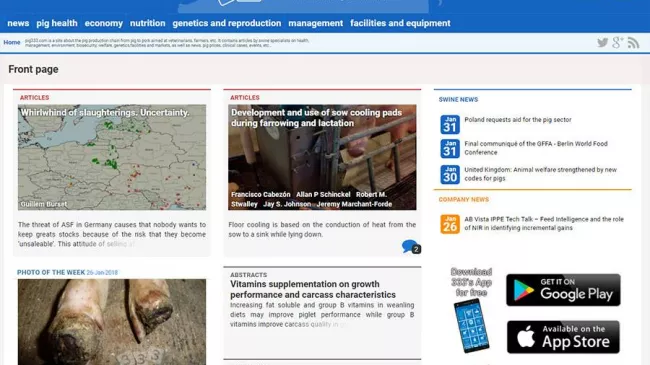Click the blue phone app image

coord(471,325)
